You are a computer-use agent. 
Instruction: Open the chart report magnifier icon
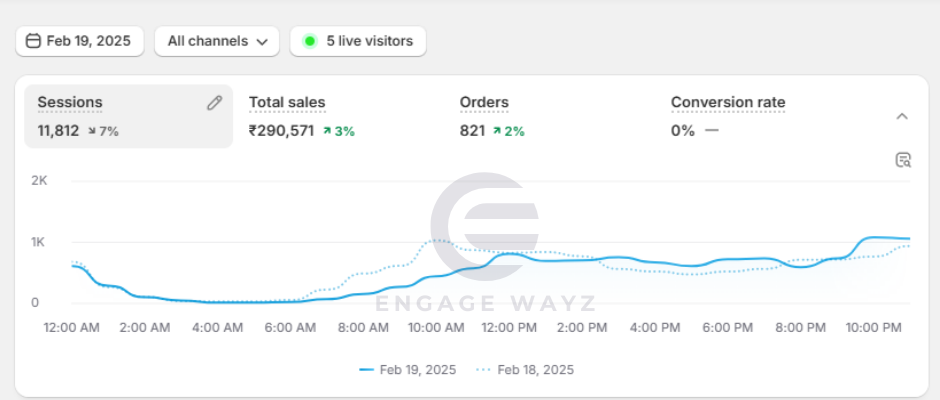[x=903, y=160]
